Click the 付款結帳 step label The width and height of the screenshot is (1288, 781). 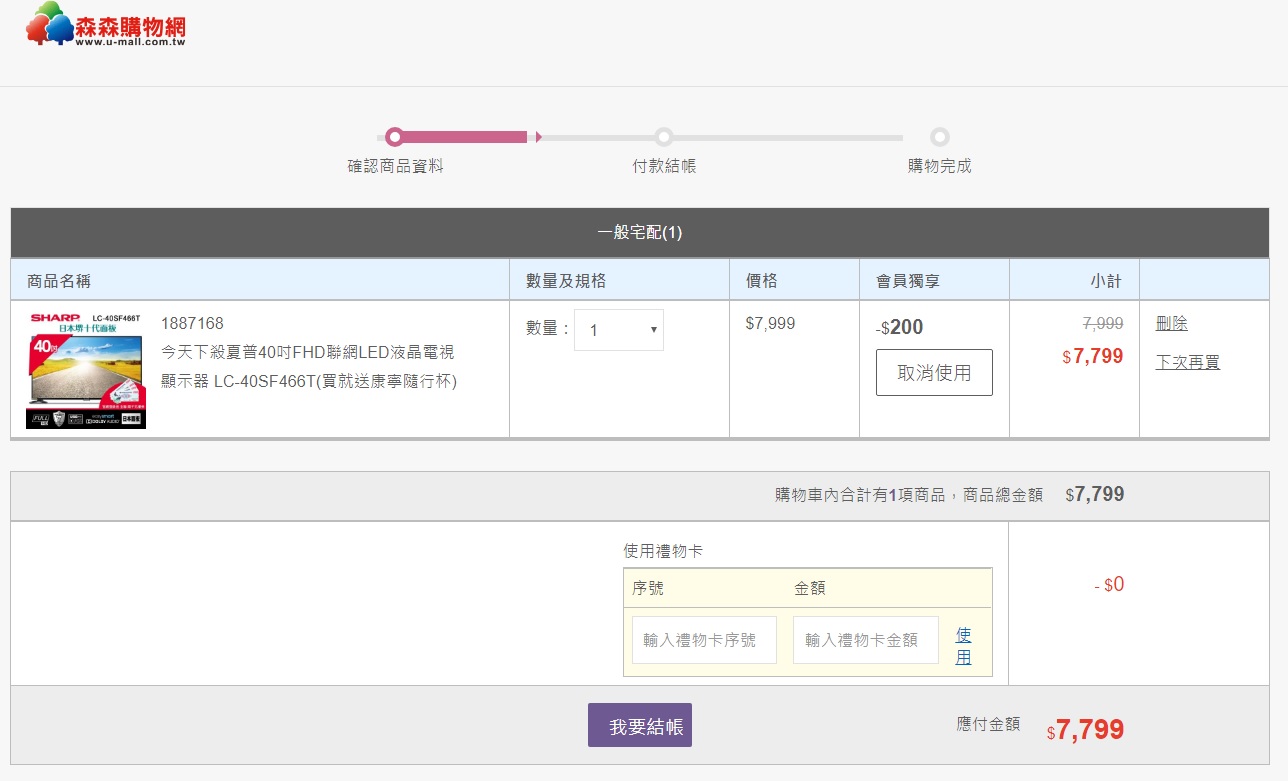[x=664, y=166]
